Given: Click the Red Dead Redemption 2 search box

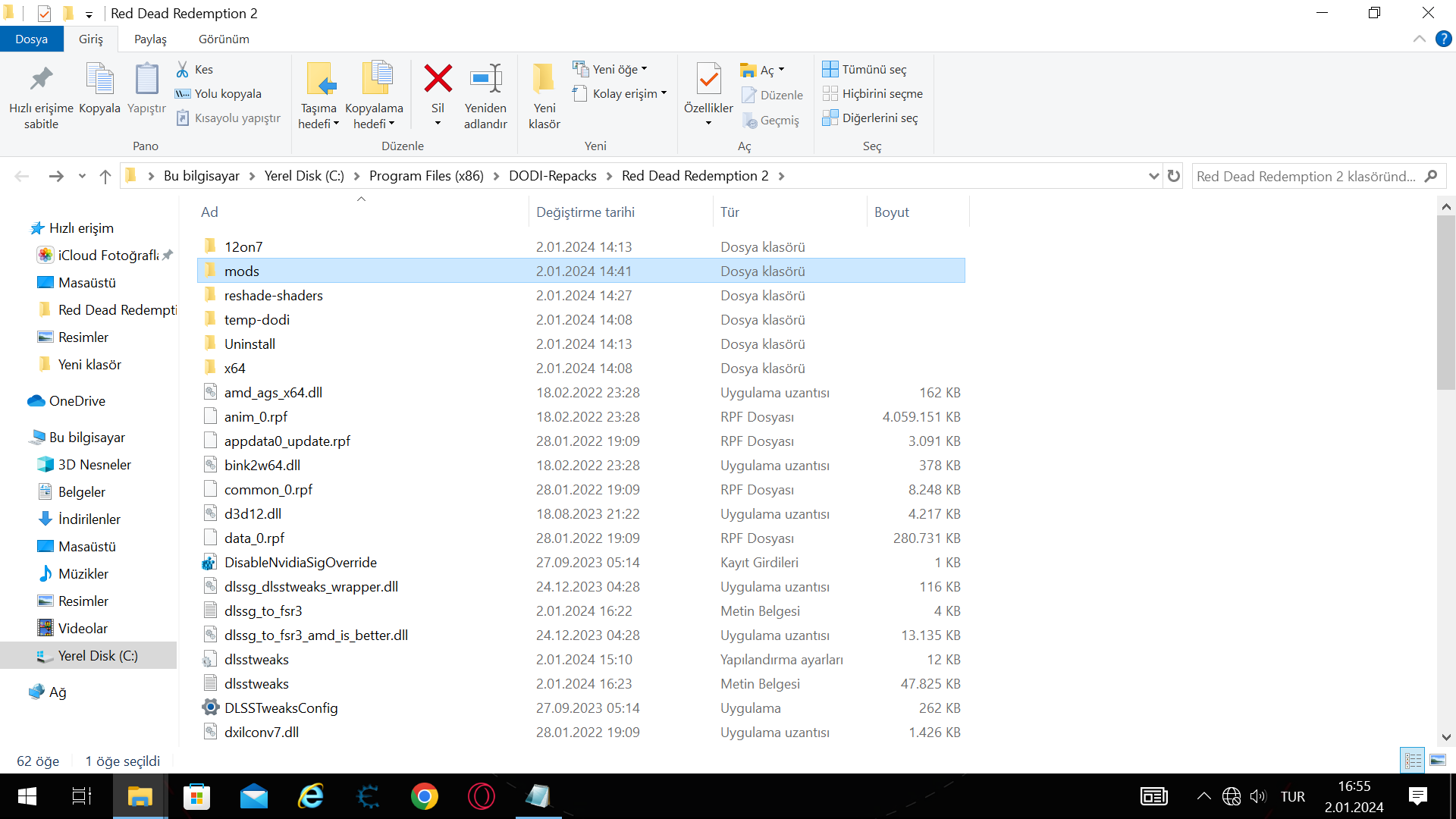Looking at the screenshot, I should click(x=1306, y=176).
